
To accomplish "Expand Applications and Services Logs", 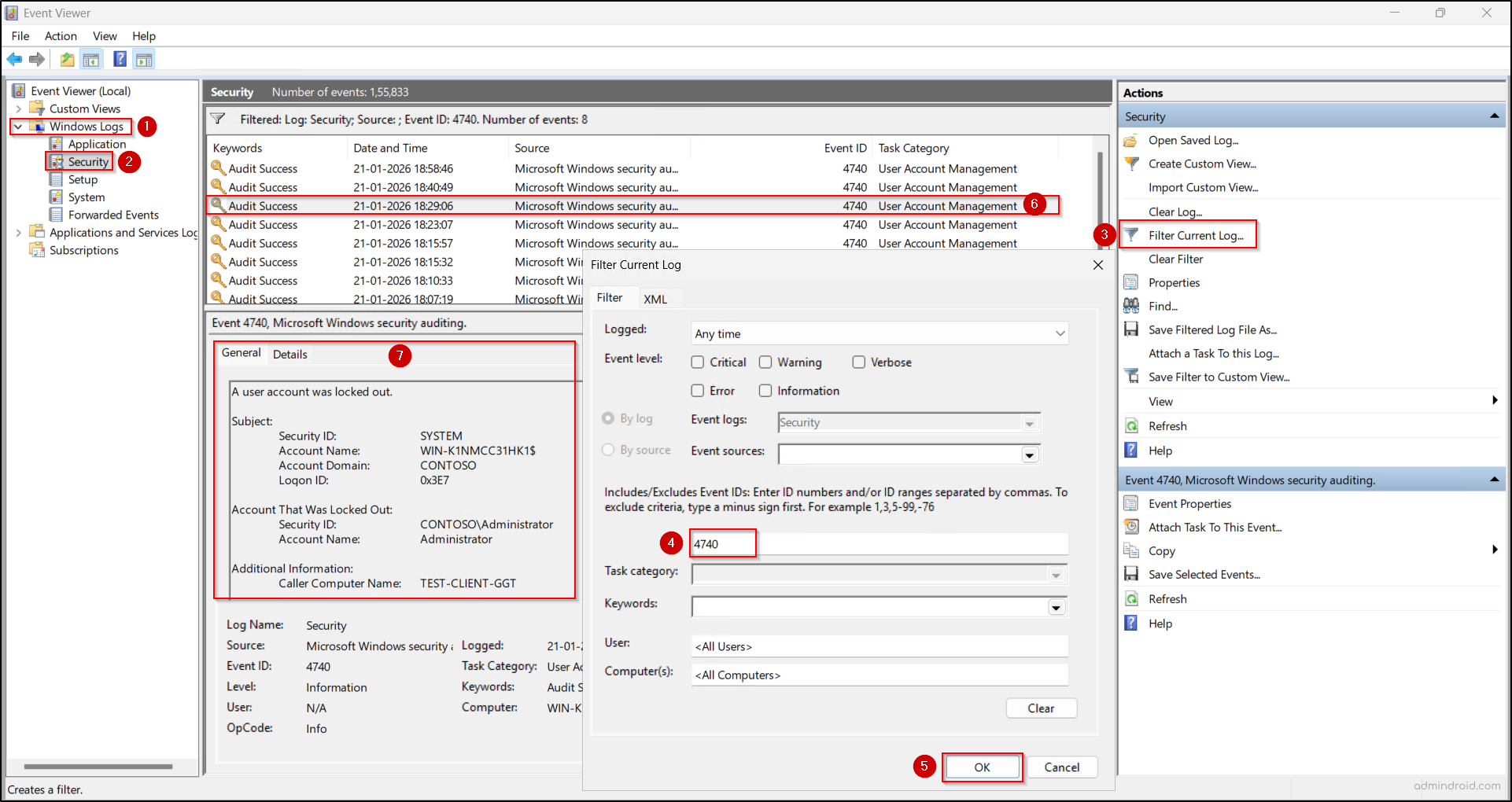I will tap(18, 232).
